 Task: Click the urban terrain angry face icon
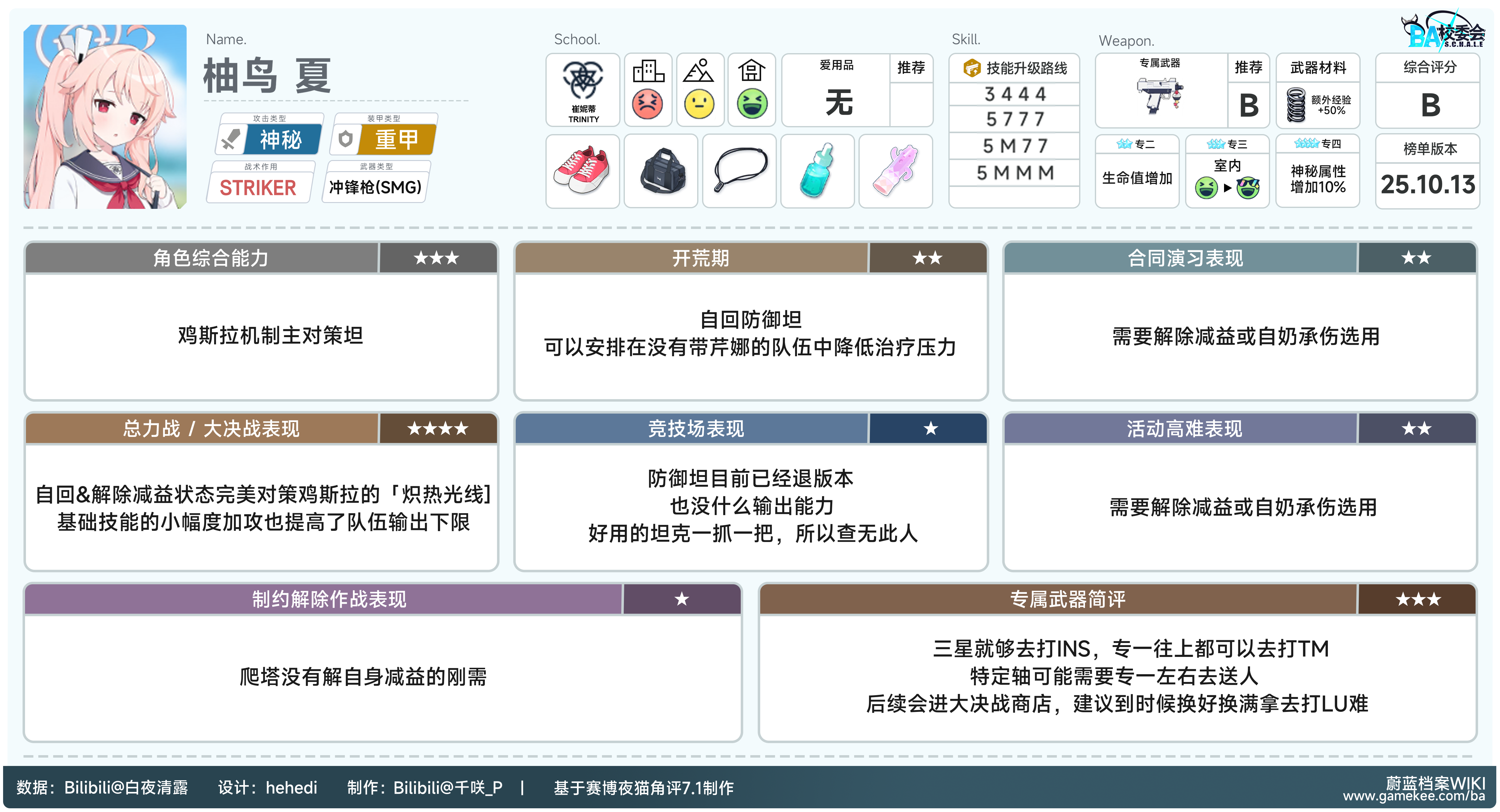pyautogui.click(x=647, y=104)
